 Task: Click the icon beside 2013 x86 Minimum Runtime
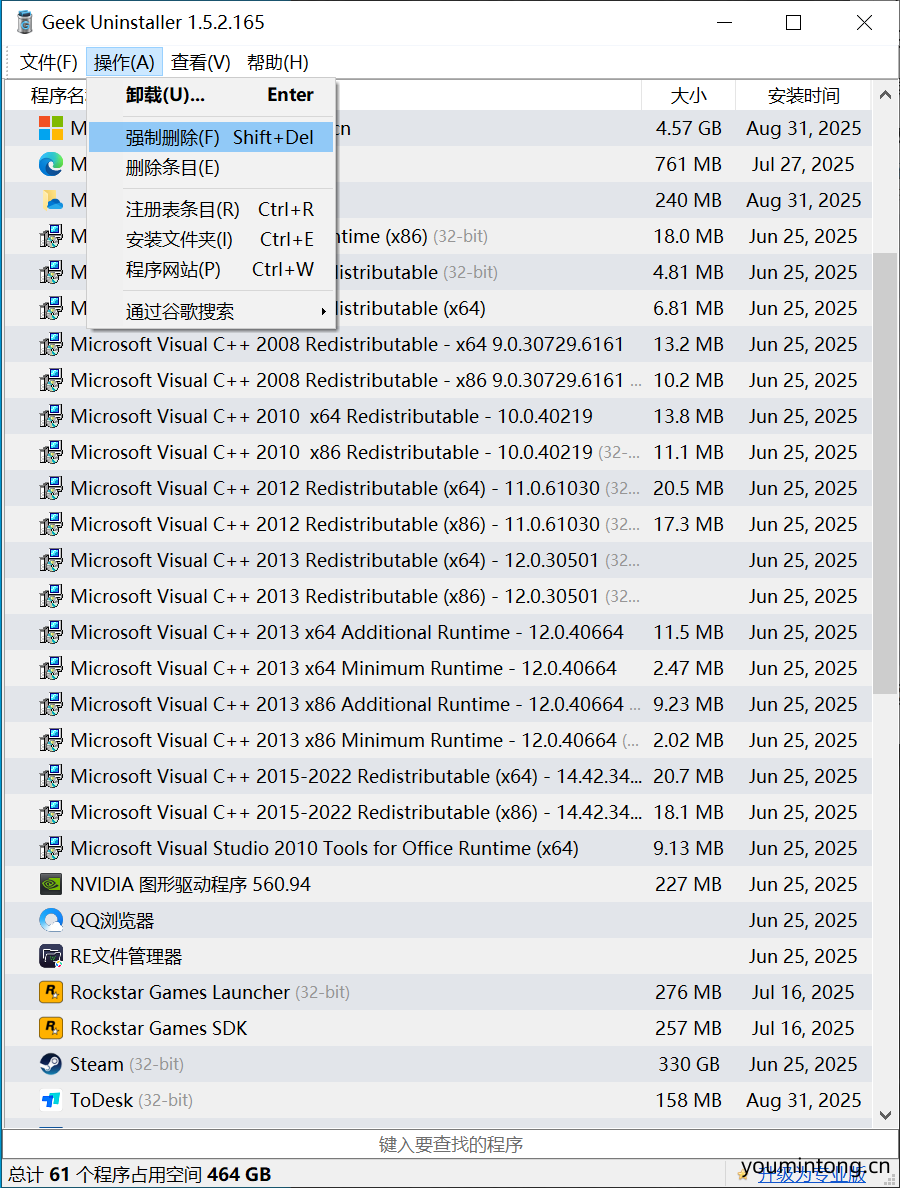point(51,740)
